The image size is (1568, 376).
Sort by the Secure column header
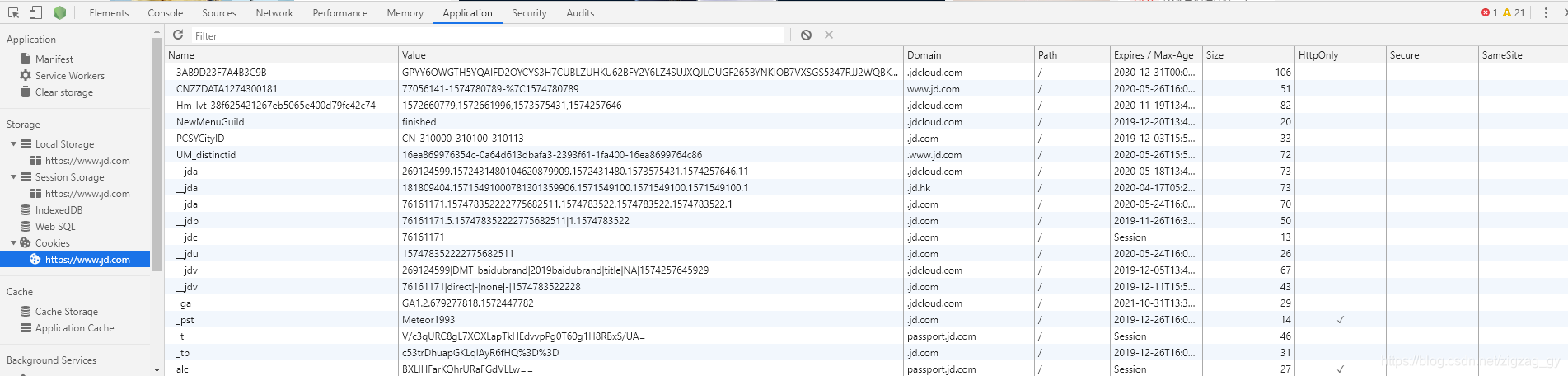coord(1432,55)
